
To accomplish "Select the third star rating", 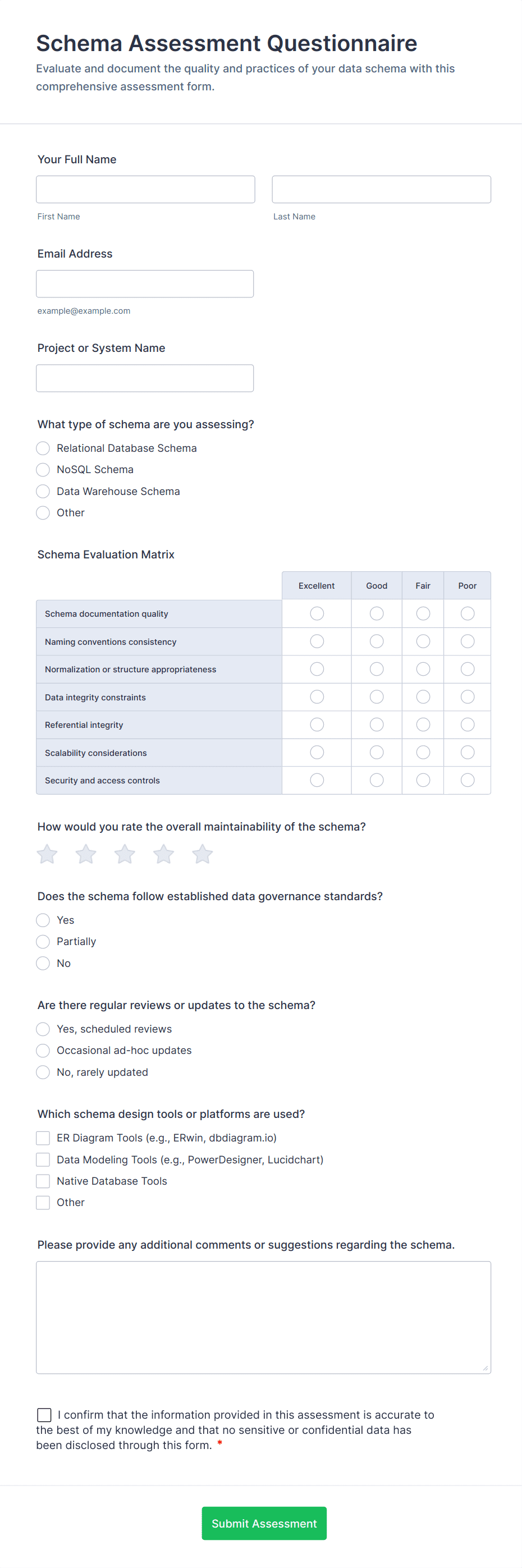I will tap(125, 854).
